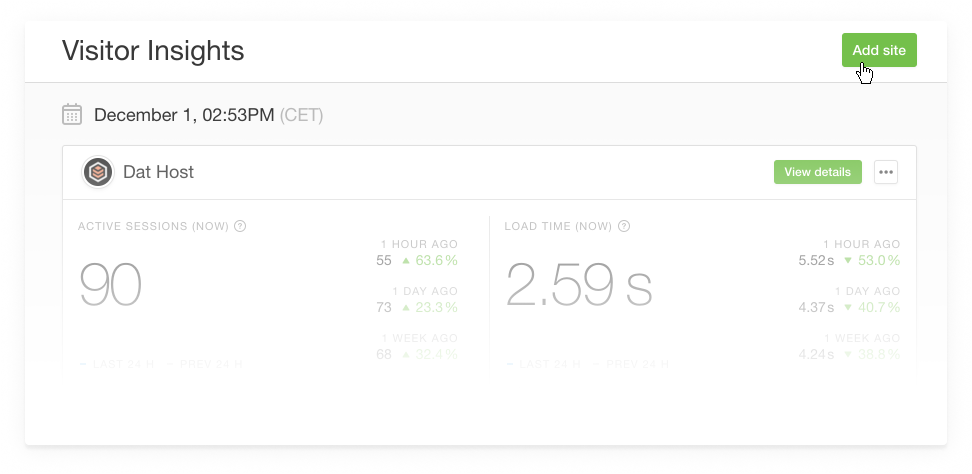Toggle Prev 24 H legend under Active Sessions
Screen dimensions: 972x474
coord(205,364)
